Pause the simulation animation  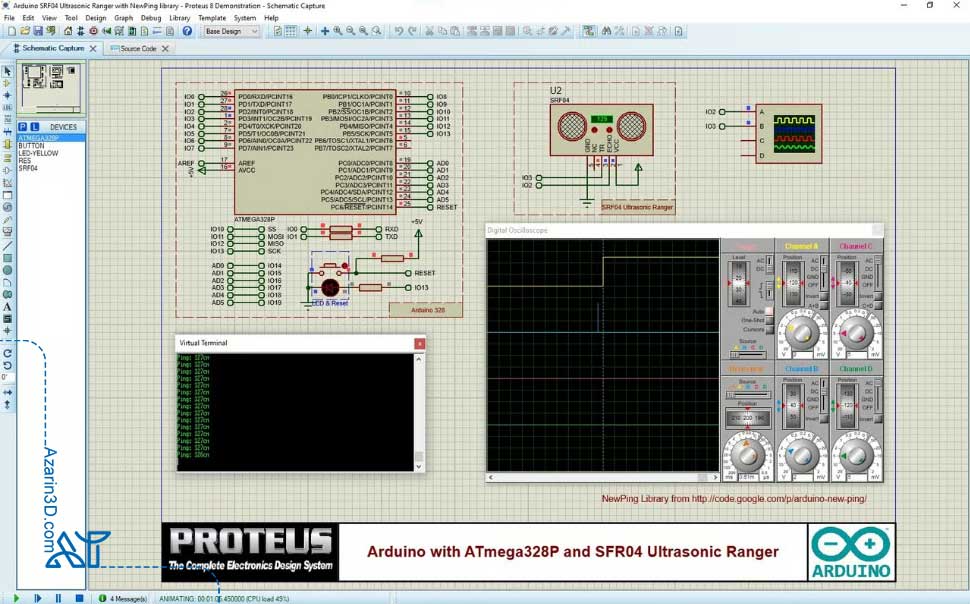tap(58, 598)
